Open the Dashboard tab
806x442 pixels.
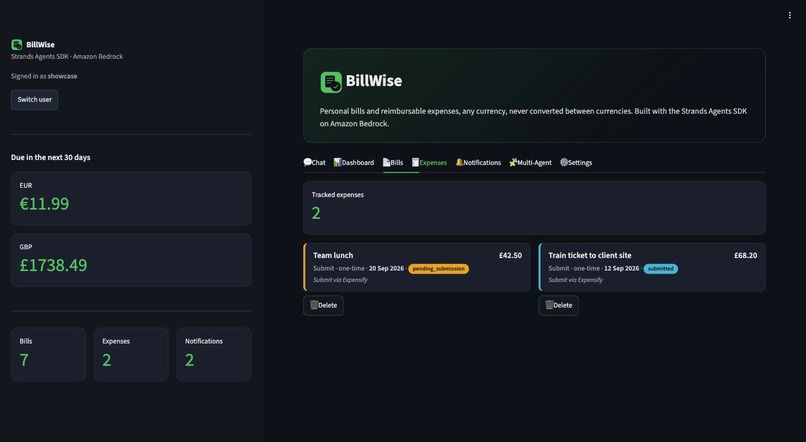[x=354, y=162]
